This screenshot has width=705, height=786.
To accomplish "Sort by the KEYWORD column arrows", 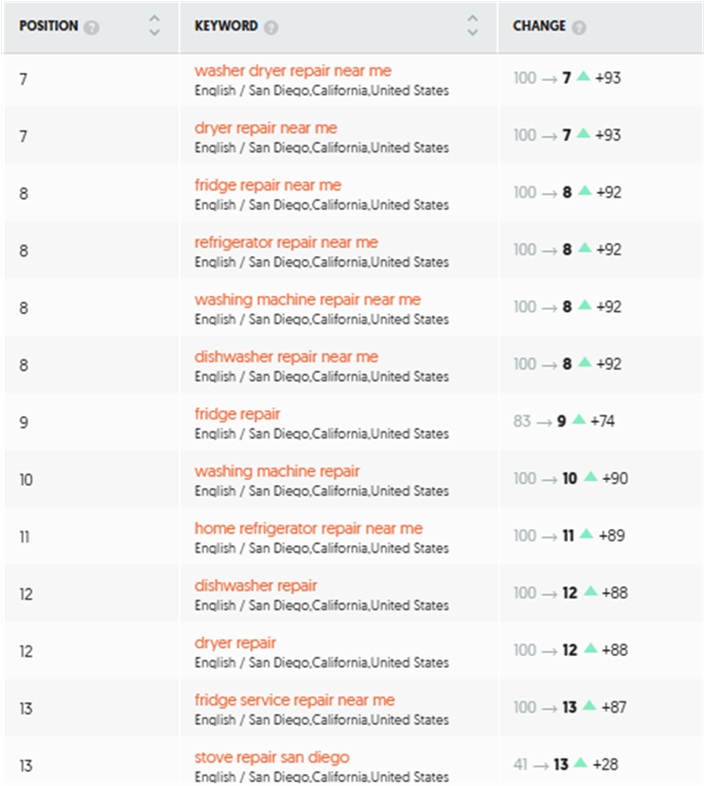I will 473,25.
